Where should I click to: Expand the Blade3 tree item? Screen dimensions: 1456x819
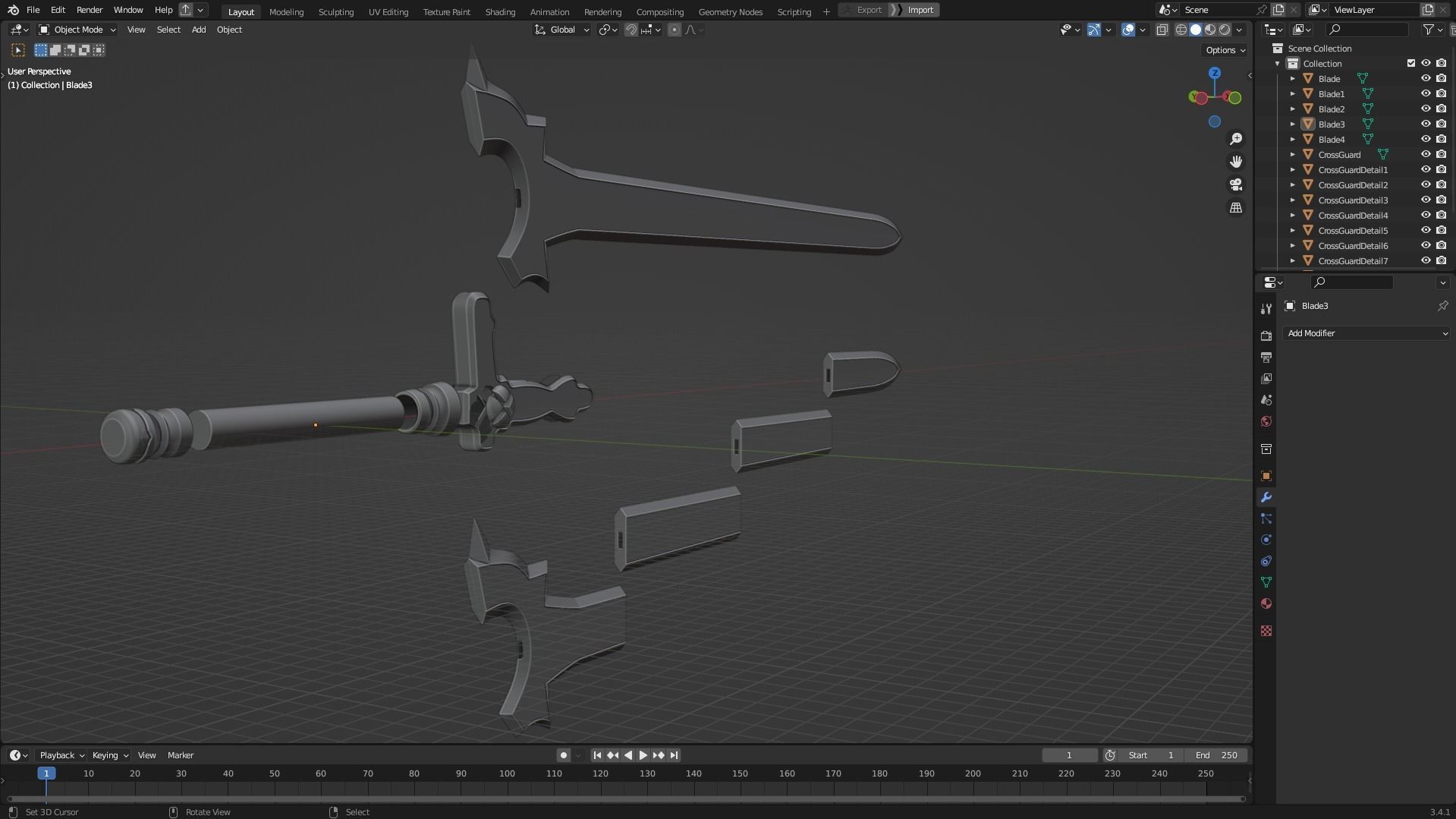click(x=1293, y=124)
